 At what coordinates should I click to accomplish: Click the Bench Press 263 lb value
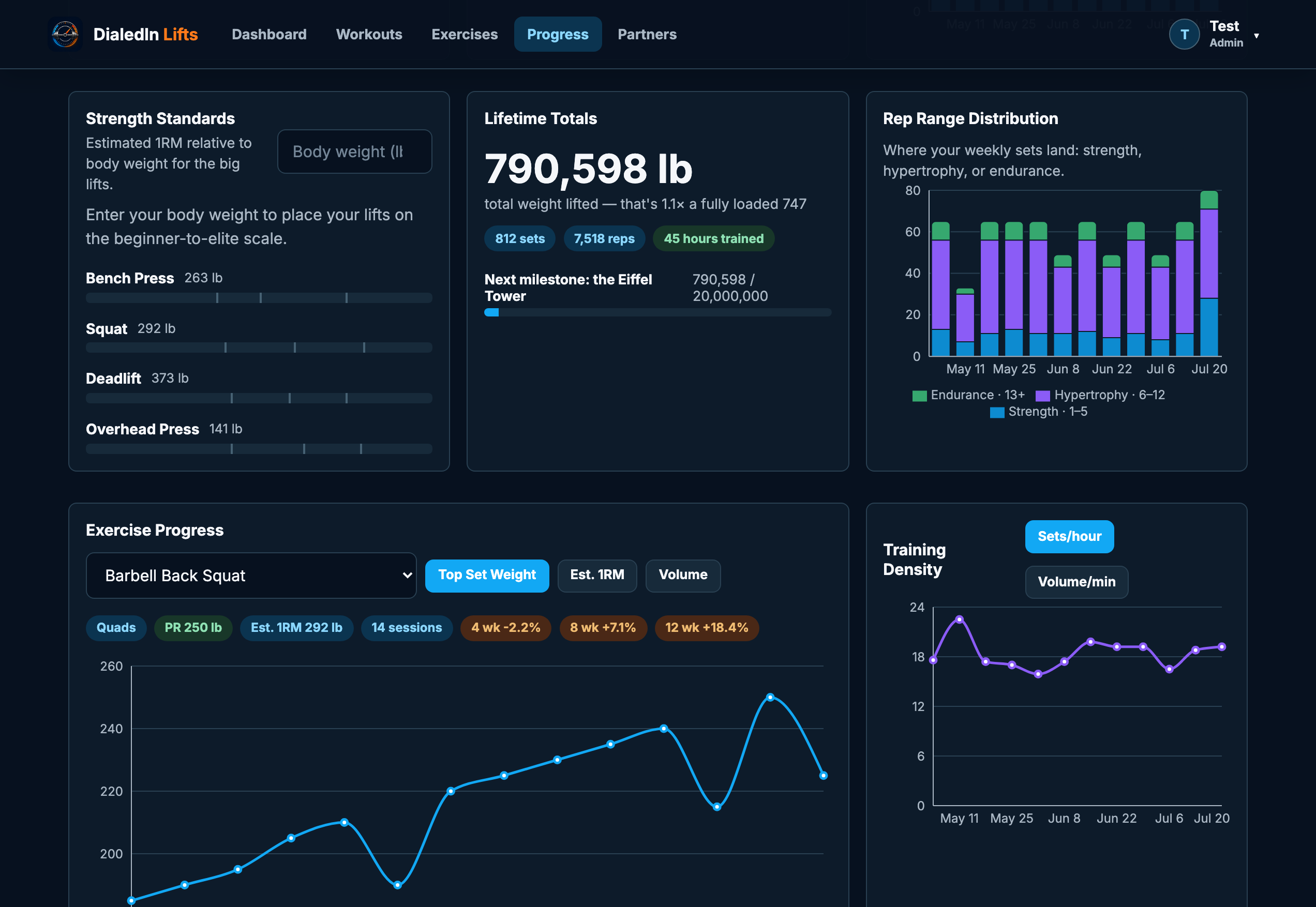(x=203, y=277)
